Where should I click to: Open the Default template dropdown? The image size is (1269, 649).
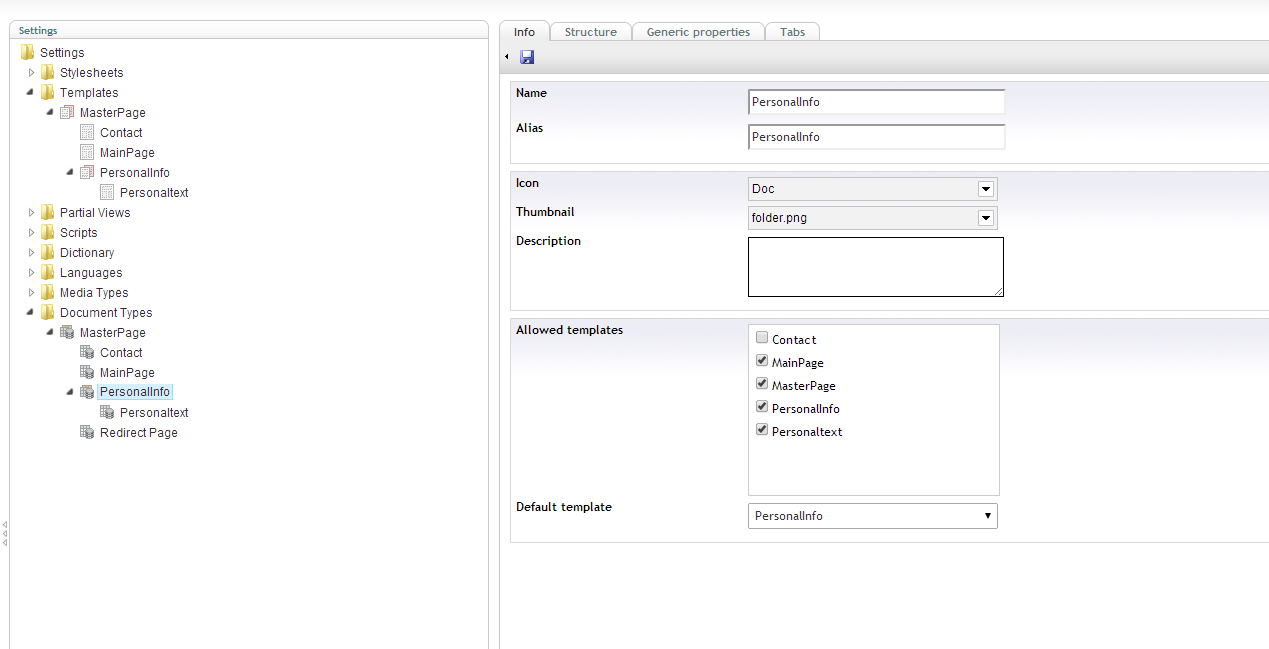pyautogui.click(x=872, y=516)
